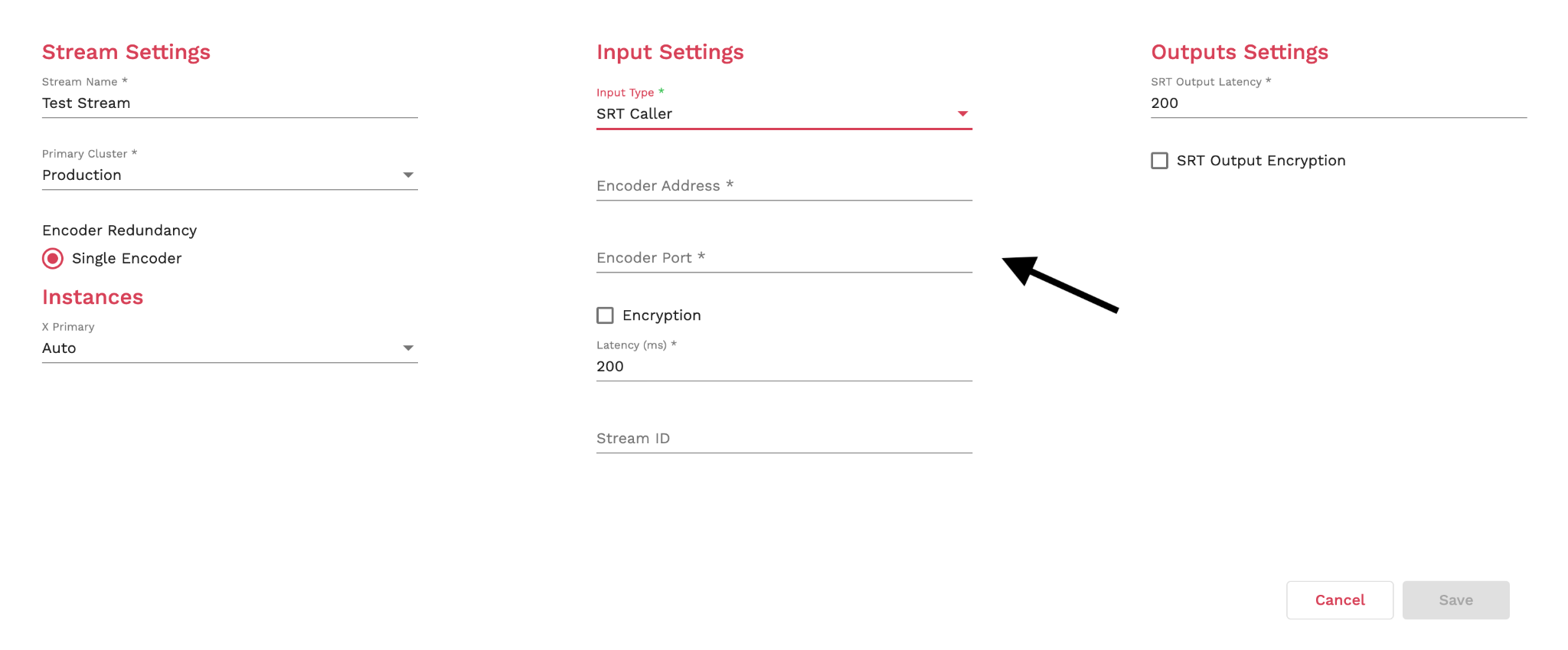Click the SRT Output Encryption label text
Image resolution: width=1568 pixels, height=650 pixels.
point(1260,161)
